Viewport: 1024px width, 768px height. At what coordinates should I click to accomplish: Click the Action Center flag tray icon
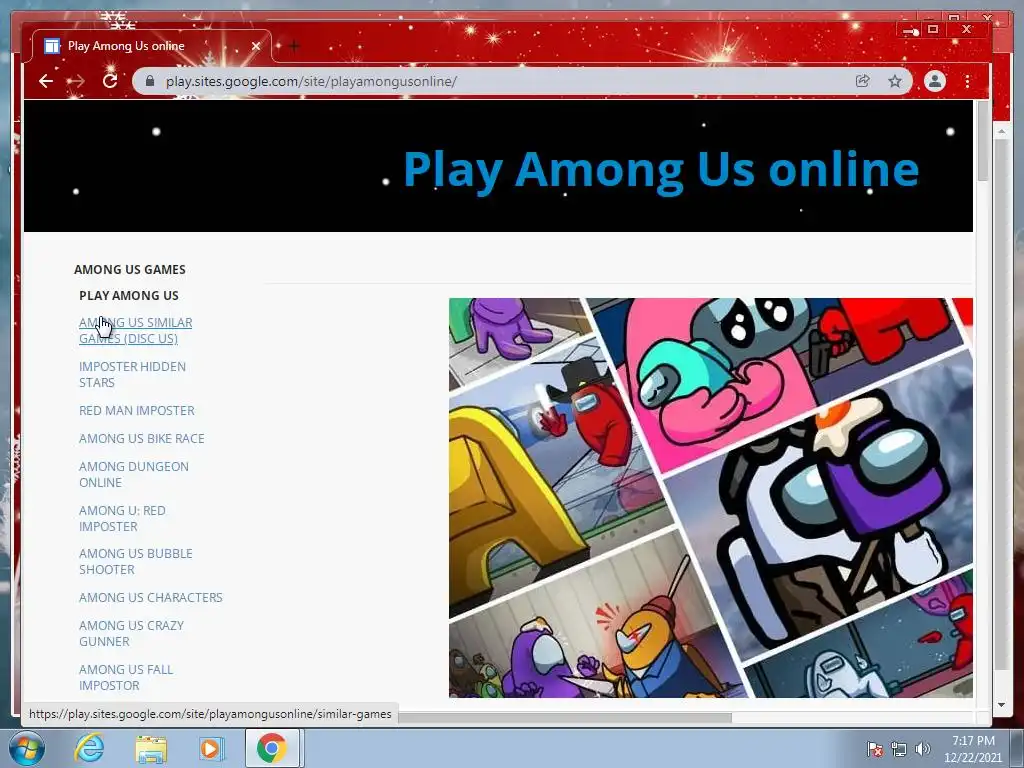click(x=874, y=749)
